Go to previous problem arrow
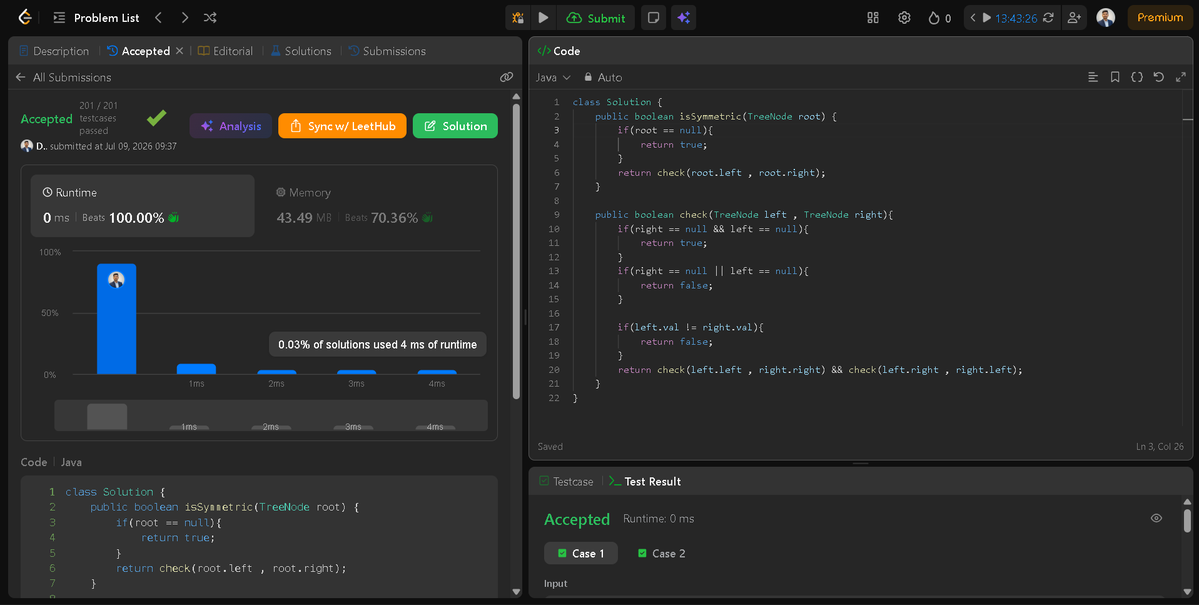 (158, 18)
